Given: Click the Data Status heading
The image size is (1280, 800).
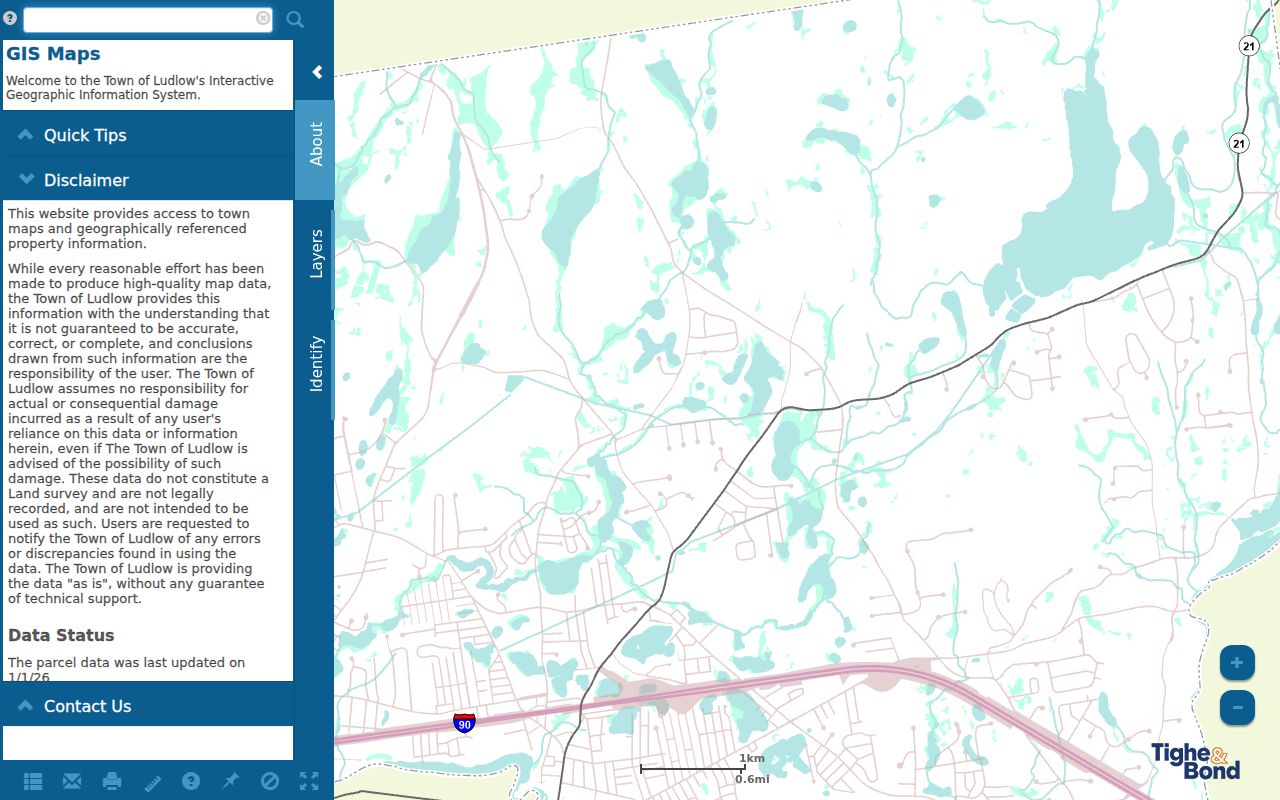Looking at the screenshot, I should tap(61, 635).
